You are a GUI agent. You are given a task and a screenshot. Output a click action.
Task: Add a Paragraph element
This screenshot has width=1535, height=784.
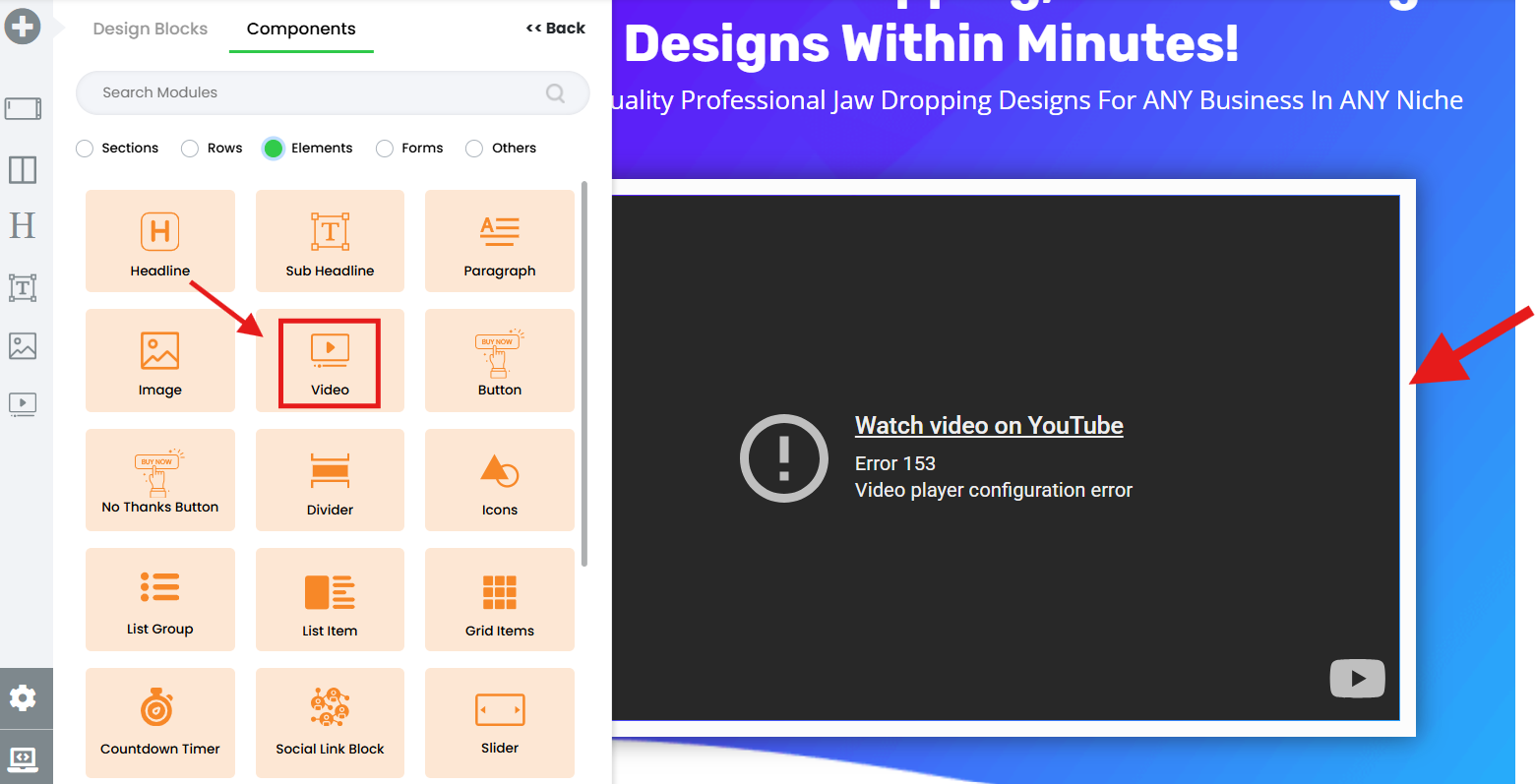[500, 241]
